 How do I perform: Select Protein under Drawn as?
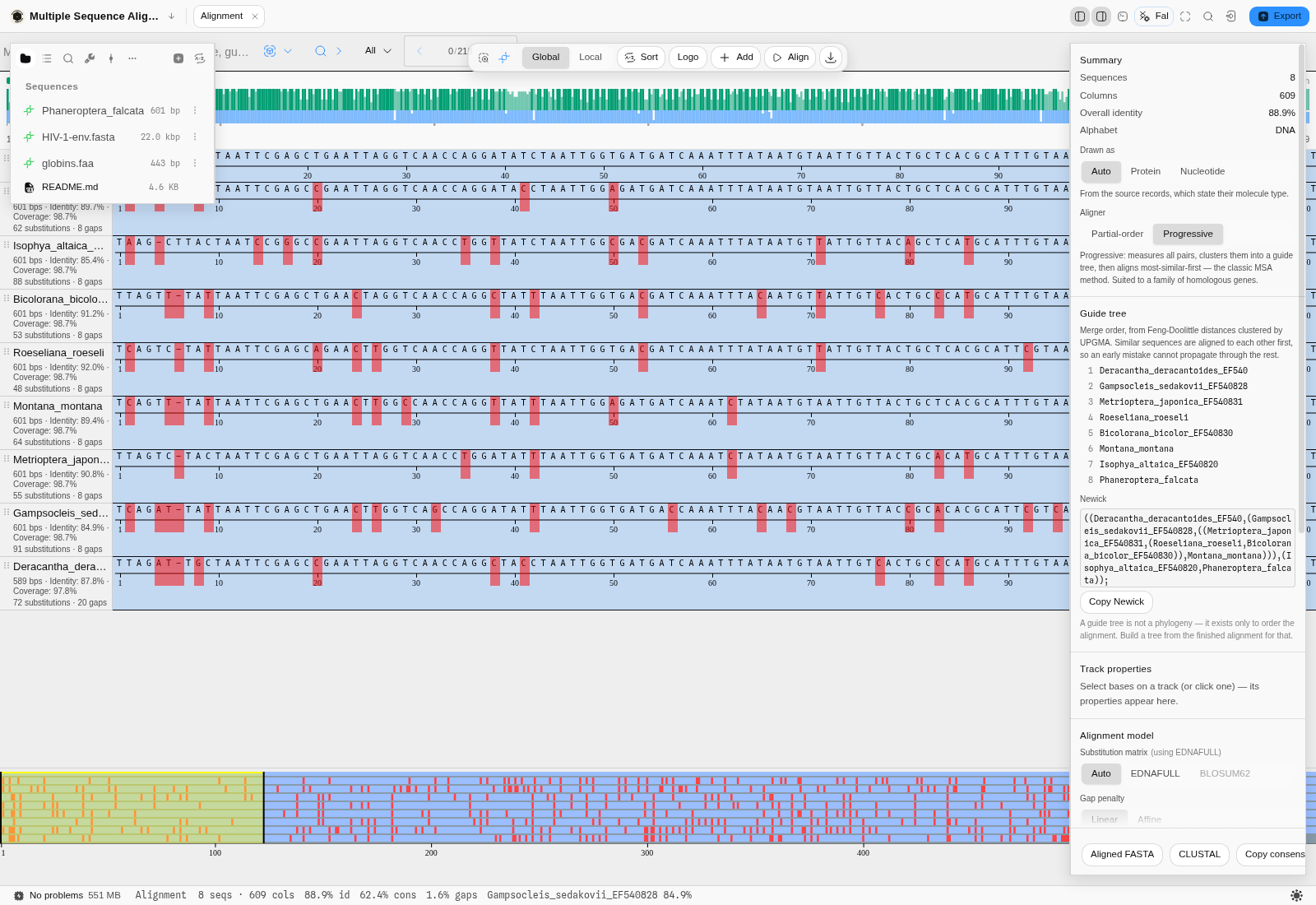(1146, 172)
